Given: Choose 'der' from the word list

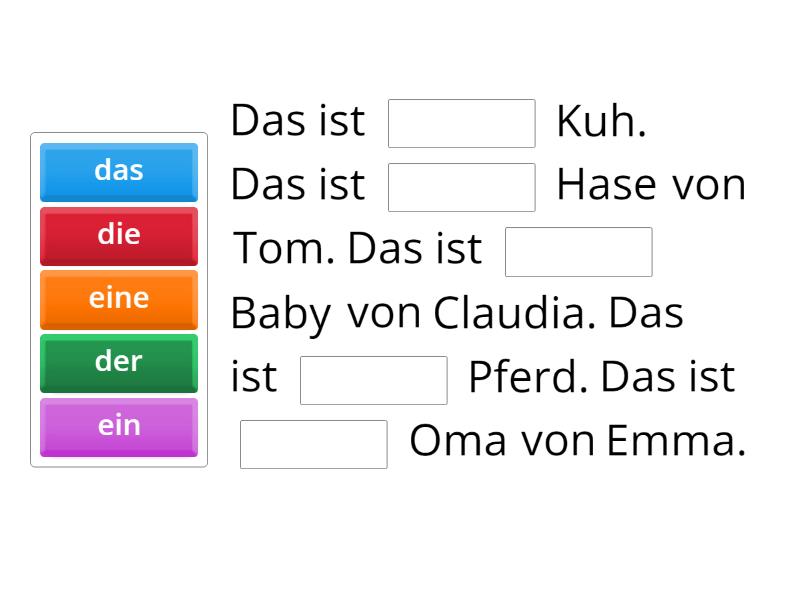Looking at the screenshot, I should point(118,362).
